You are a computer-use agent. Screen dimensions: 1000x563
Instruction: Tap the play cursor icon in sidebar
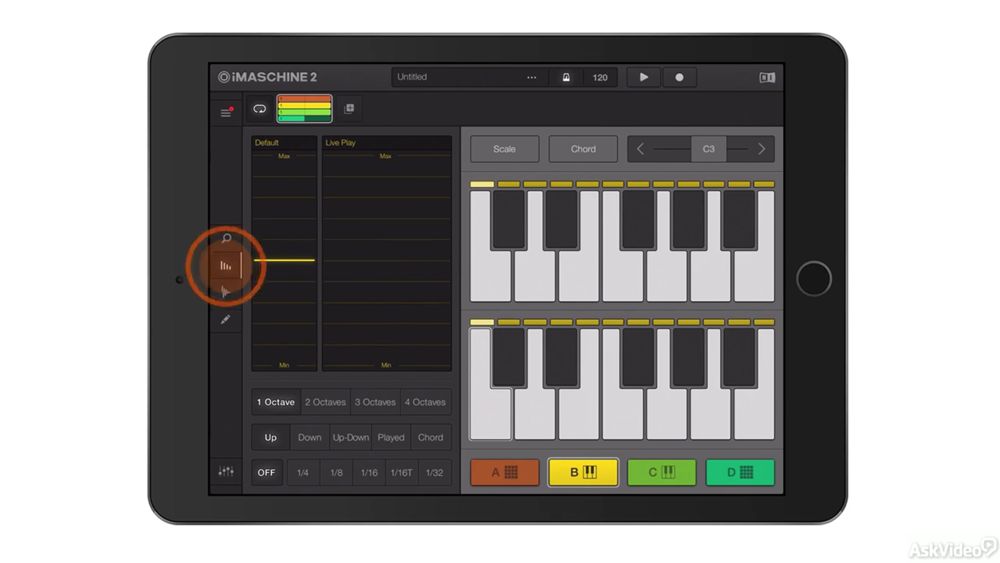225,292
